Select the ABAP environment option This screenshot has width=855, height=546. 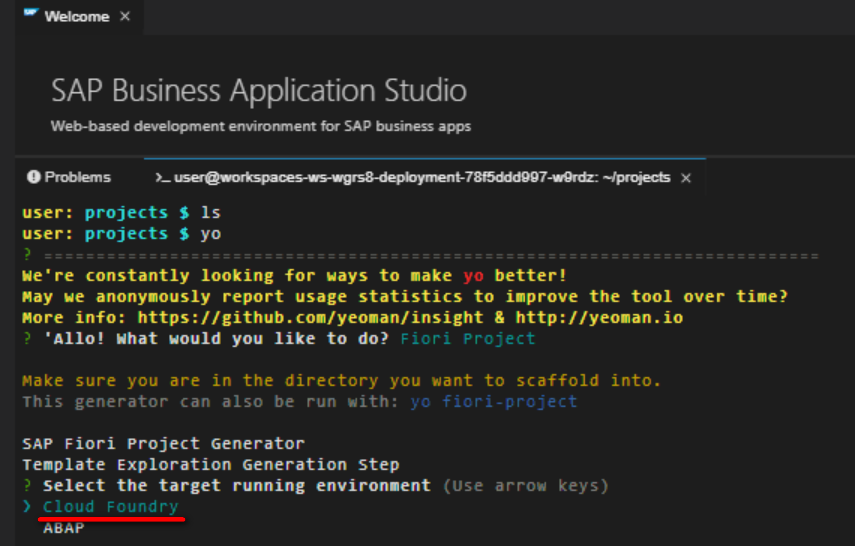[x=64, y=528]
